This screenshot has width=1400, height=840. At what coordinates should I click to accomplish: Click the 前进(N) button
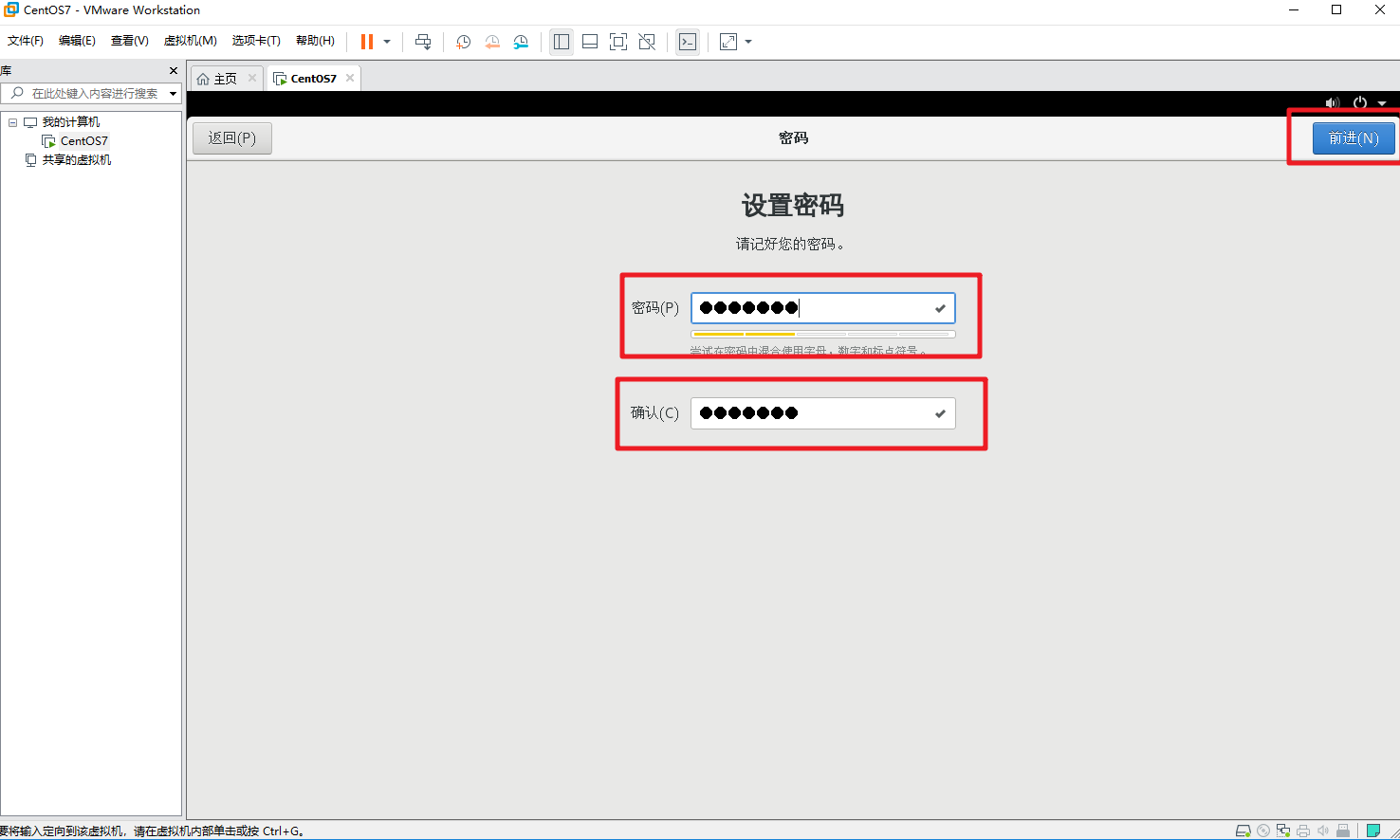[x=1354, y=138]
